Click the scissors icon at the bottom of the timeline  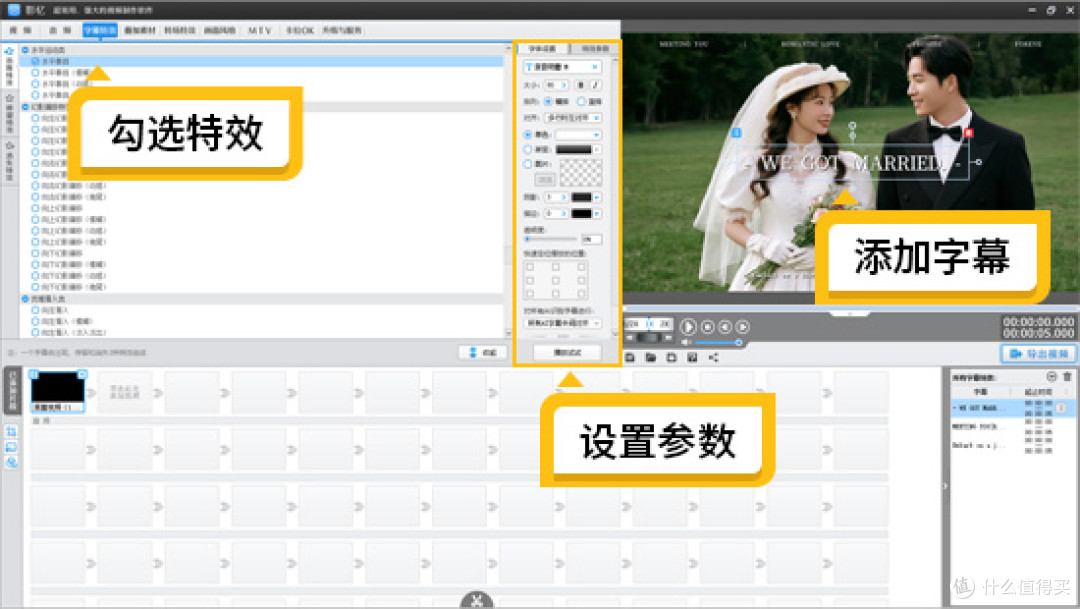[x=477, y=601]
